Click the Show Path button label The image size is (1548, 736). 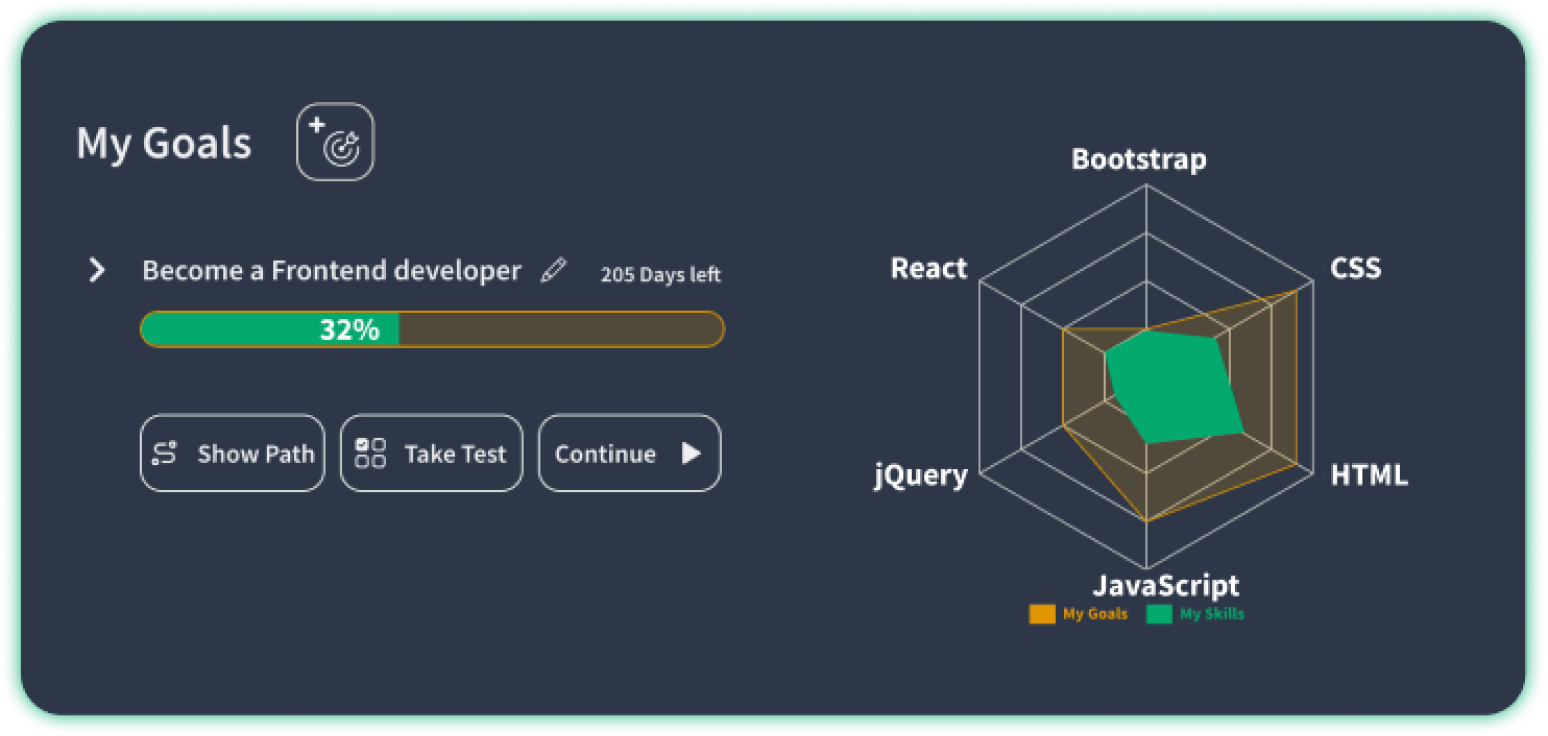pyautogui.click(x=255, y=454)
